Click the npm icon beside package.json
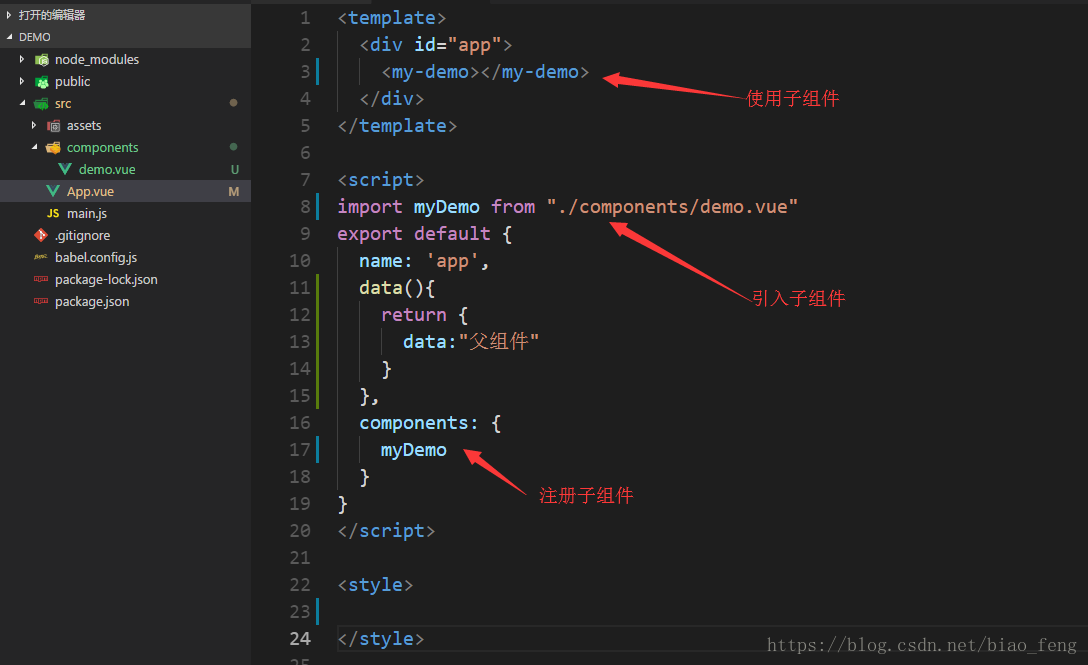 [41, 301]
